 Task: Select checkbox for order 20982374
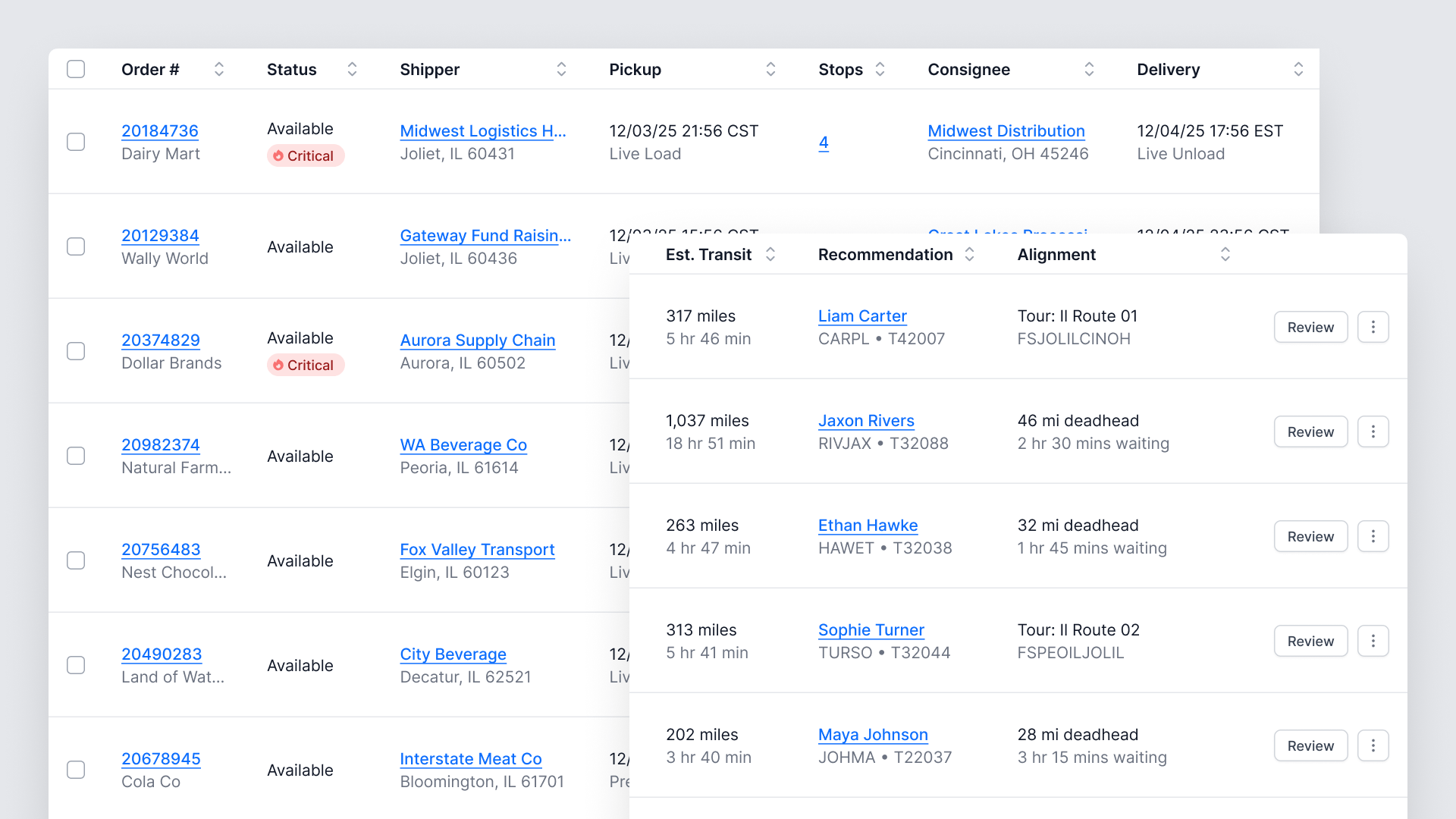76,456
